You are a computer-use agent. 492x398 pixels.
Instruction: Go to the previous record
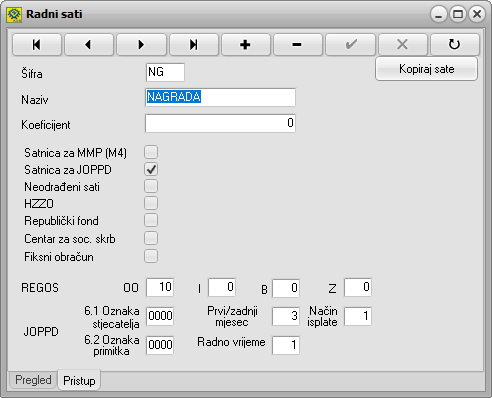click(x=89, y=44)
